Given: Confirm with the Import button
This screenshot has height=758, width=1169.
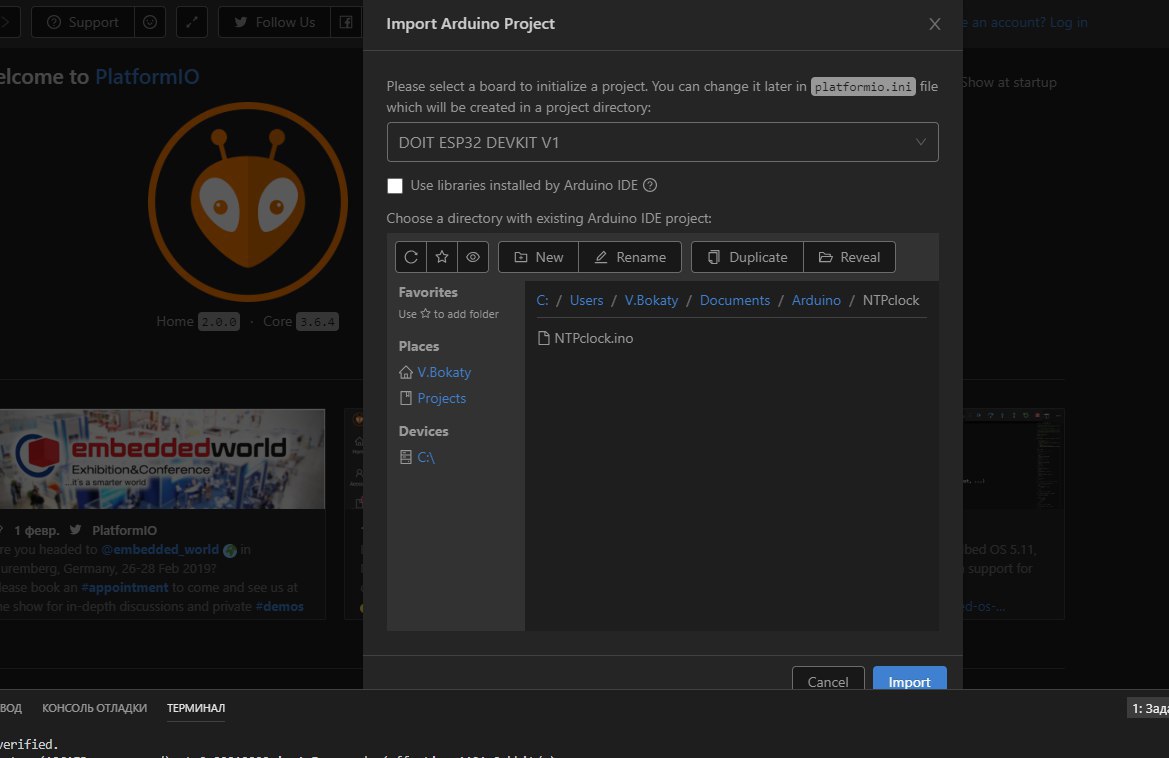Looking at the screenshot, I should click(x=910, y=680).
